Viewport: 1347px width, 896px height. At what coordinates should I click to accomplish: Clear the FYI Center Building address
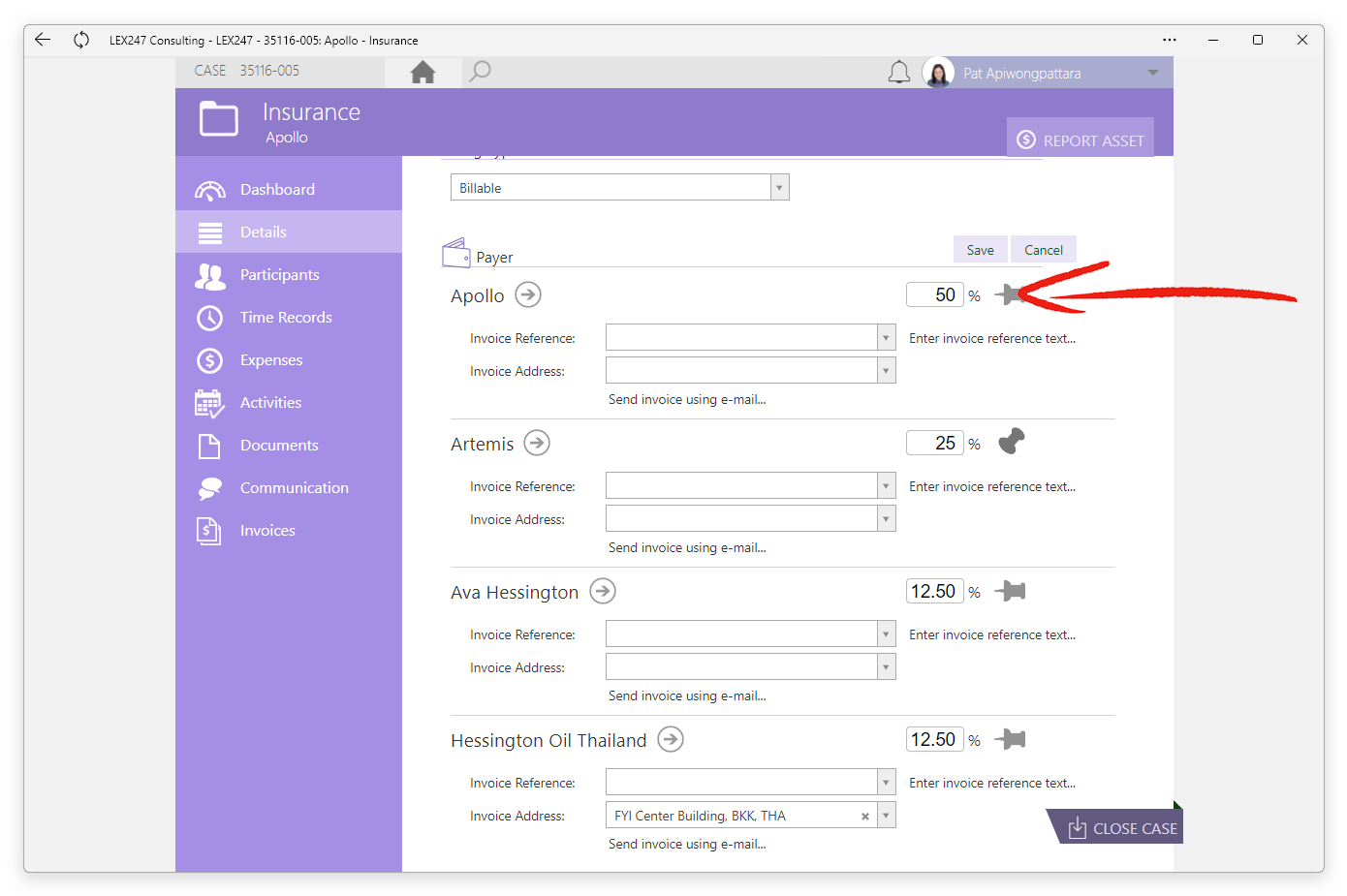pos(865,817)
